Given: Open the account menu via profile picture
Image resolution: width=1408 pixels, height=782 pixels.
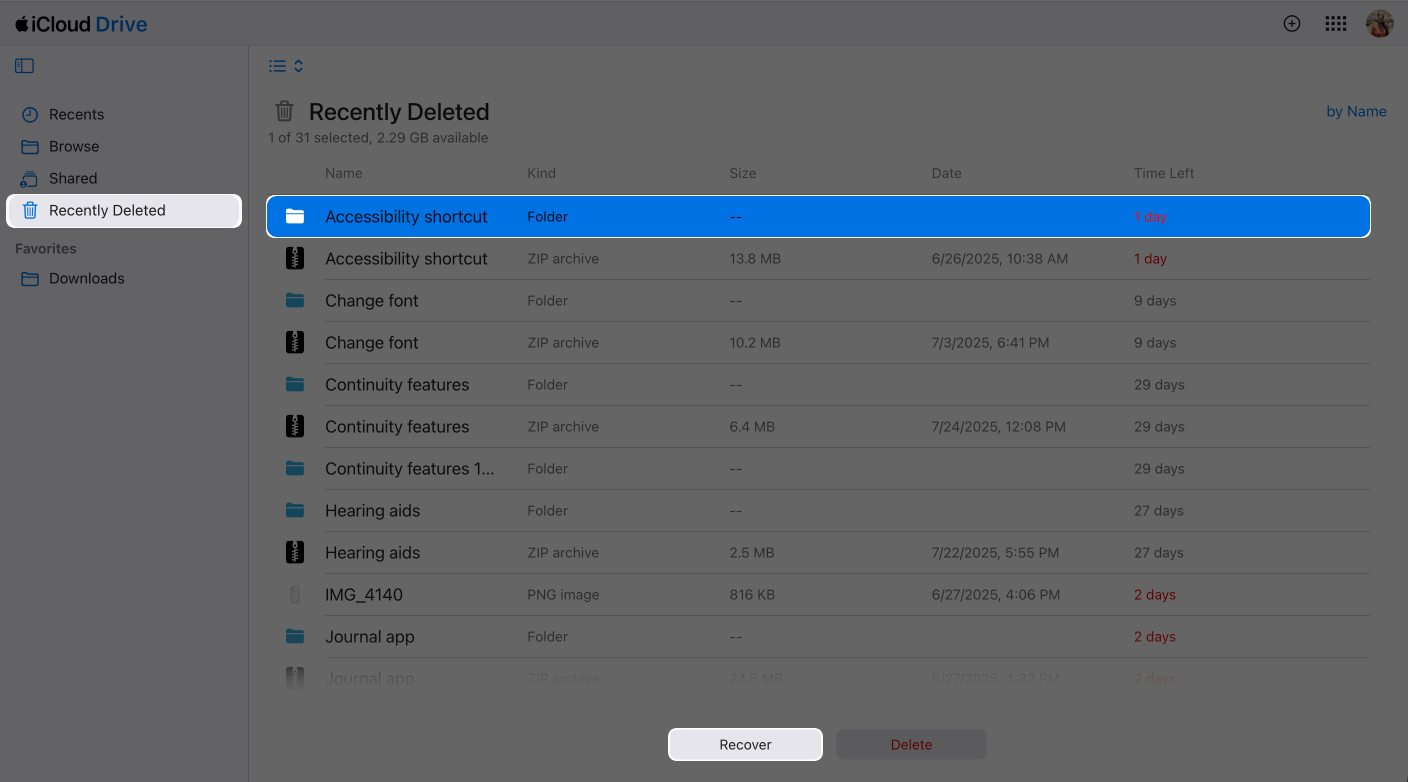Looking at the screenshot, I should click(1379, 23).
